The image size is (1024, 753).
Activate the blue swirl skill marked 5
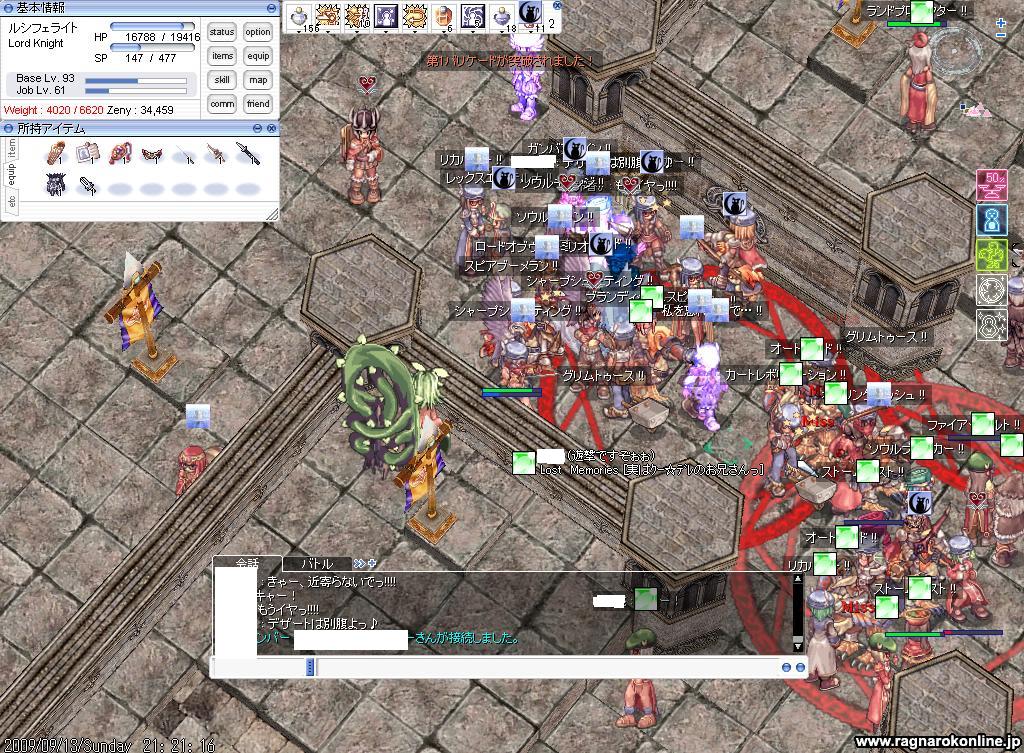[x=472, y=16]
